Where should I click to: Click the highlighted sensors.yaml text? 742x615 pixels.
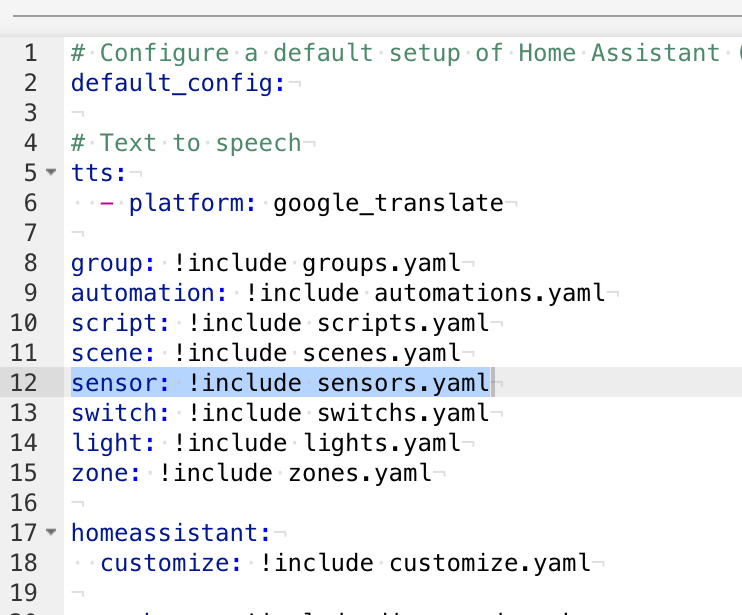click(403, 383)
